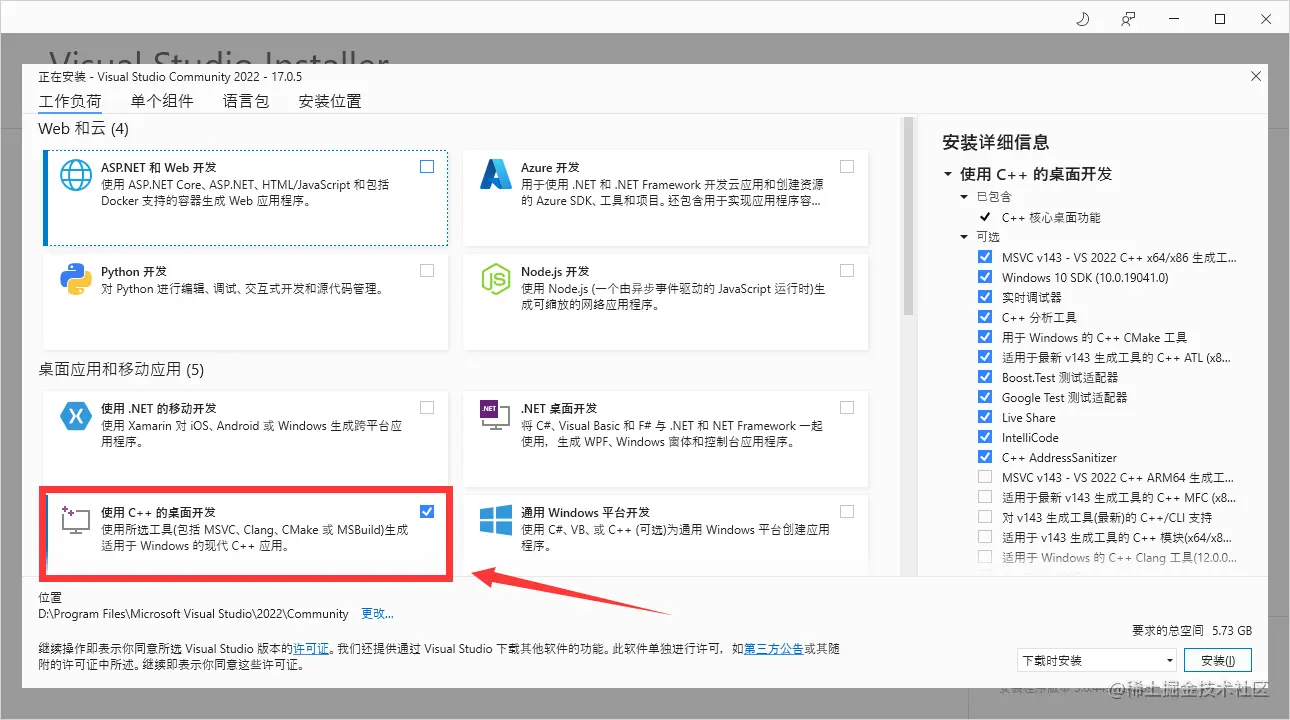Viewport: 1290px width, 720px height.
Task: Switch to the 语言包 tab
Action: [246, 101]
